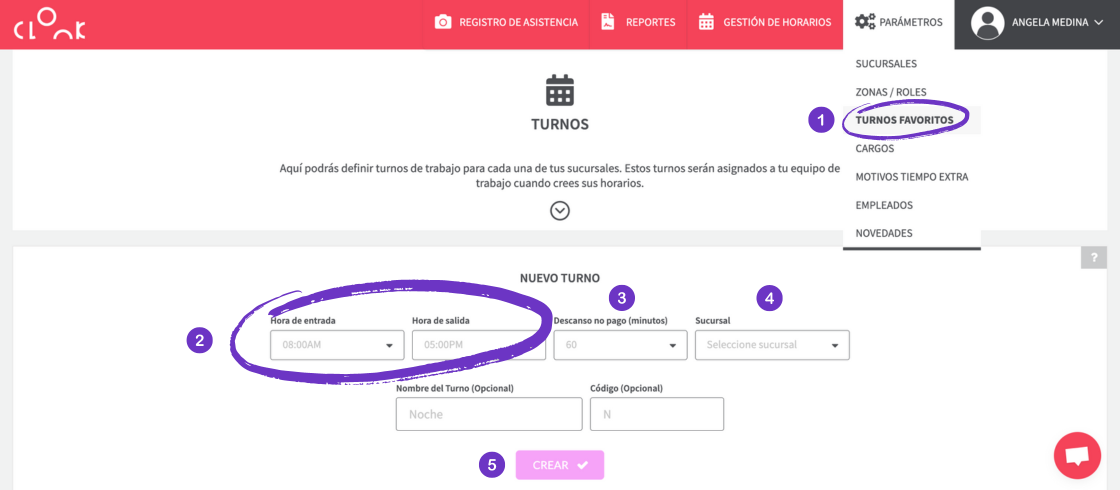Open the Hora de salida dropdown
Image resolution: width=1120 pixels, height=490 pixels.
tap(478, 345)
